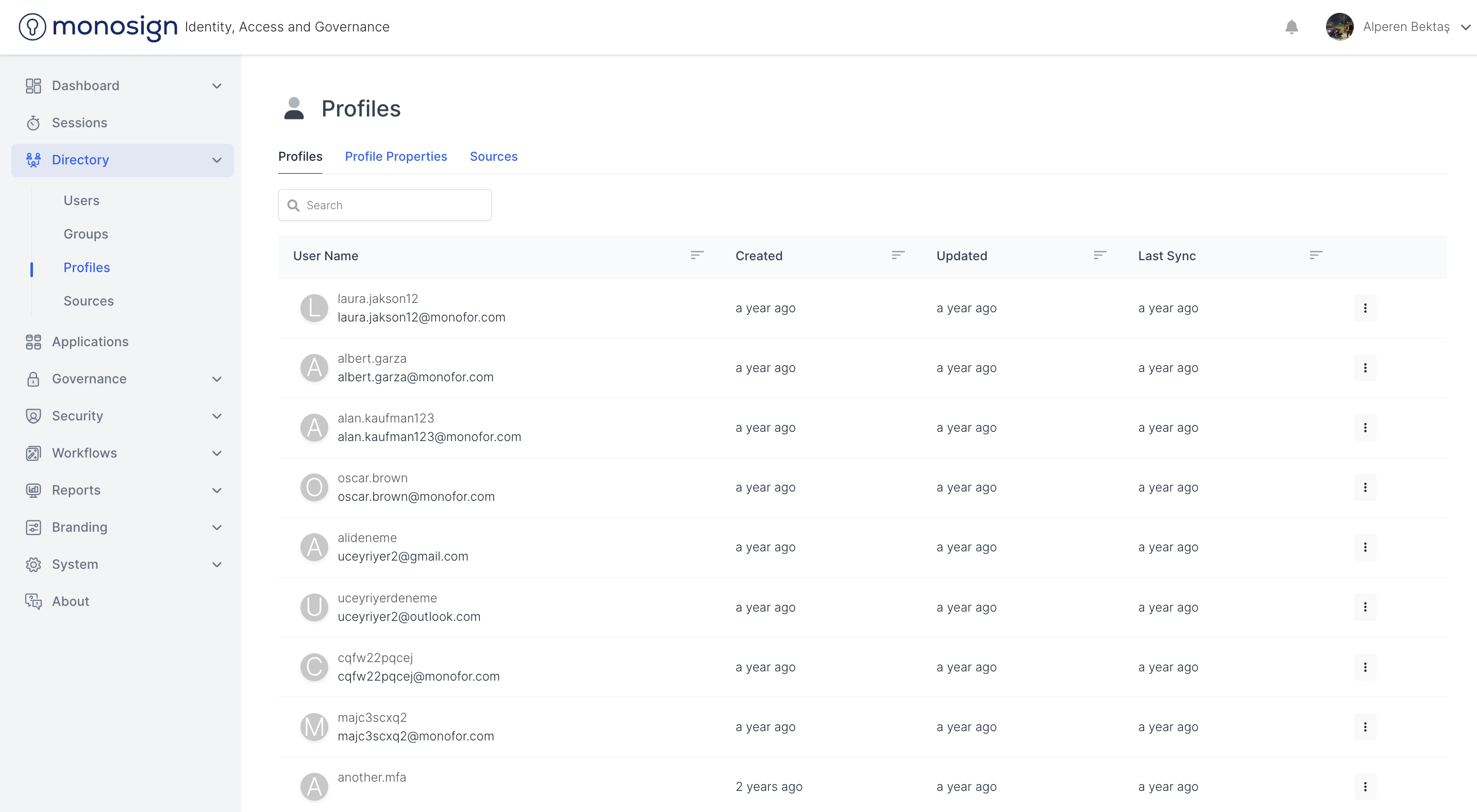Switch to the Profile Properties tab
The height and width of the screenshot is (812, 1477).
396,157
